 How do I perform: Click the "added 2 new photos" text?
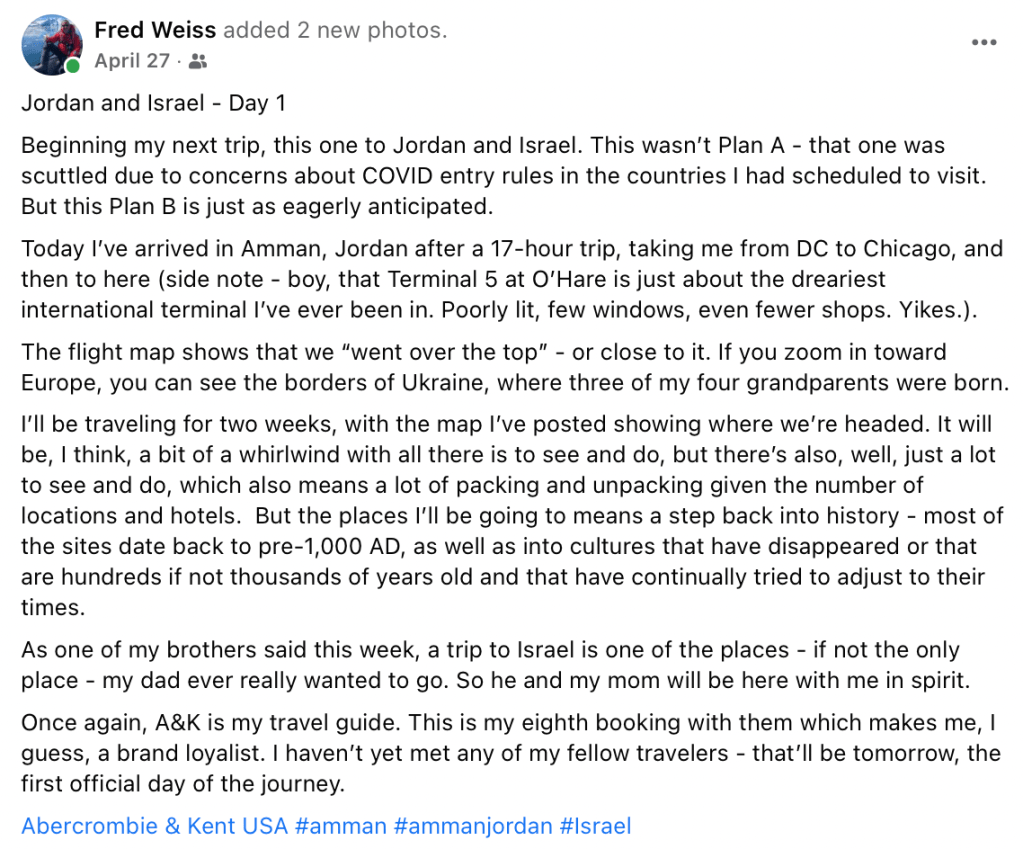pos(335,31)
